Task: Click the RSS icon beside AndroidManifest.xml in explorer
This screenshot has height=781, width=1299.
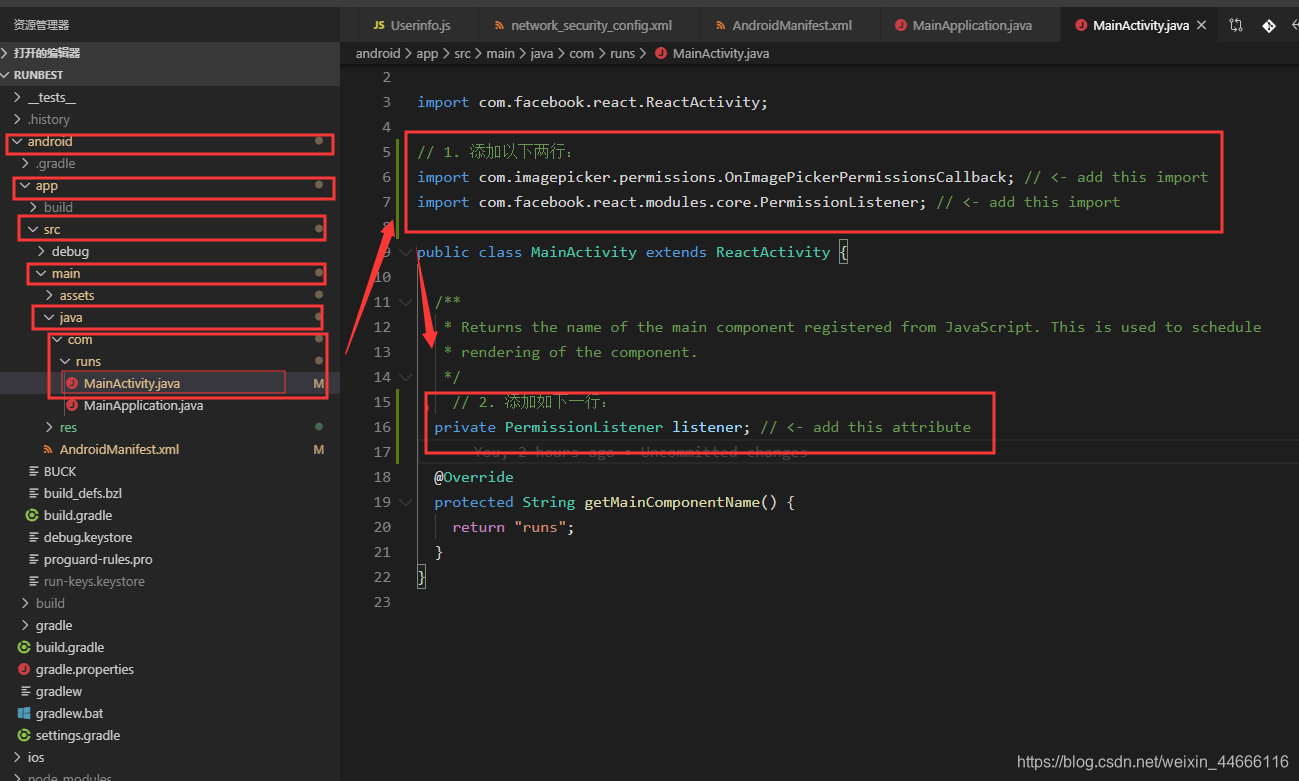Action: (48, 449)
